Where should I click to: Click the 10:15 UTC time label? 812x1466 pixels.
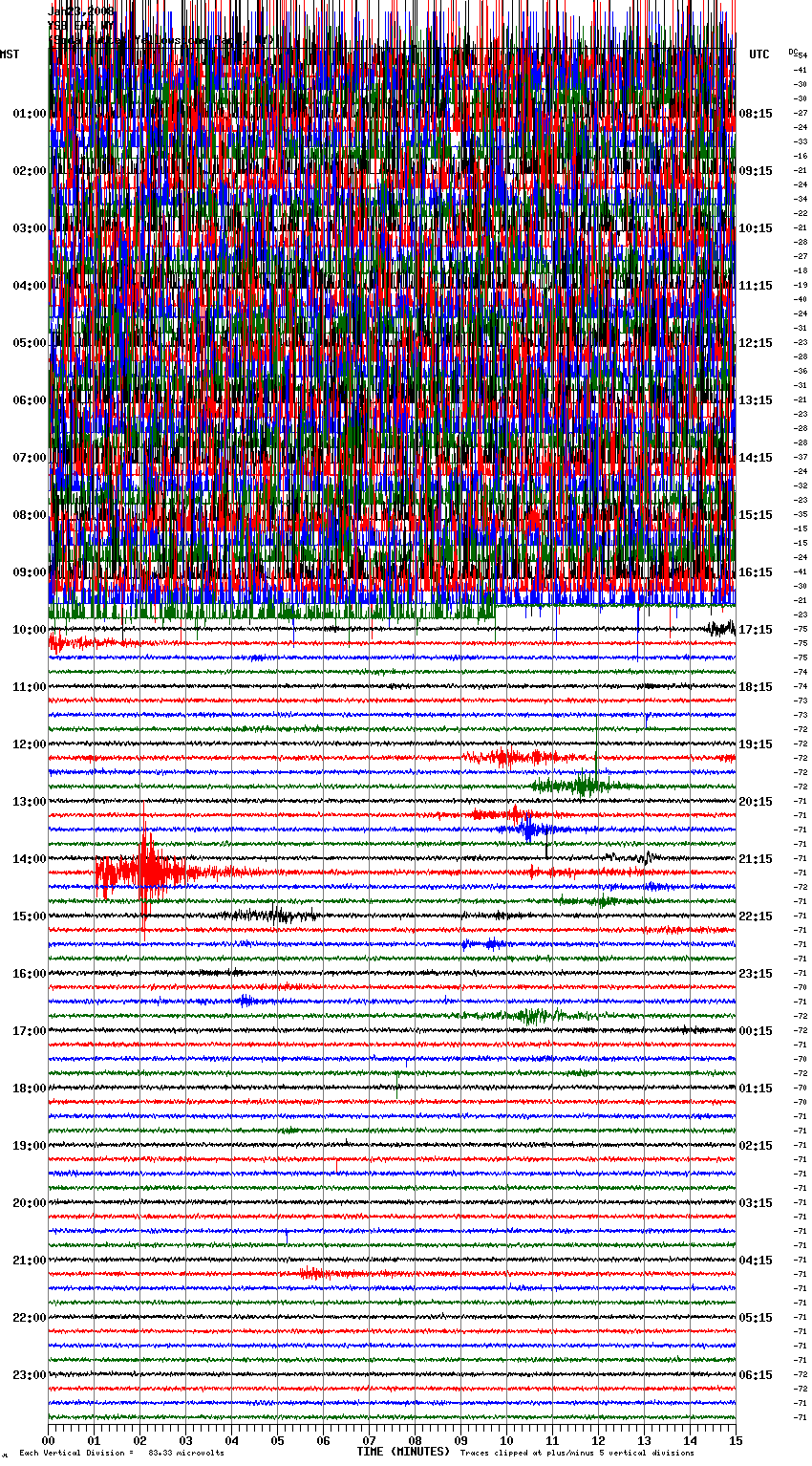coord(756,228)
